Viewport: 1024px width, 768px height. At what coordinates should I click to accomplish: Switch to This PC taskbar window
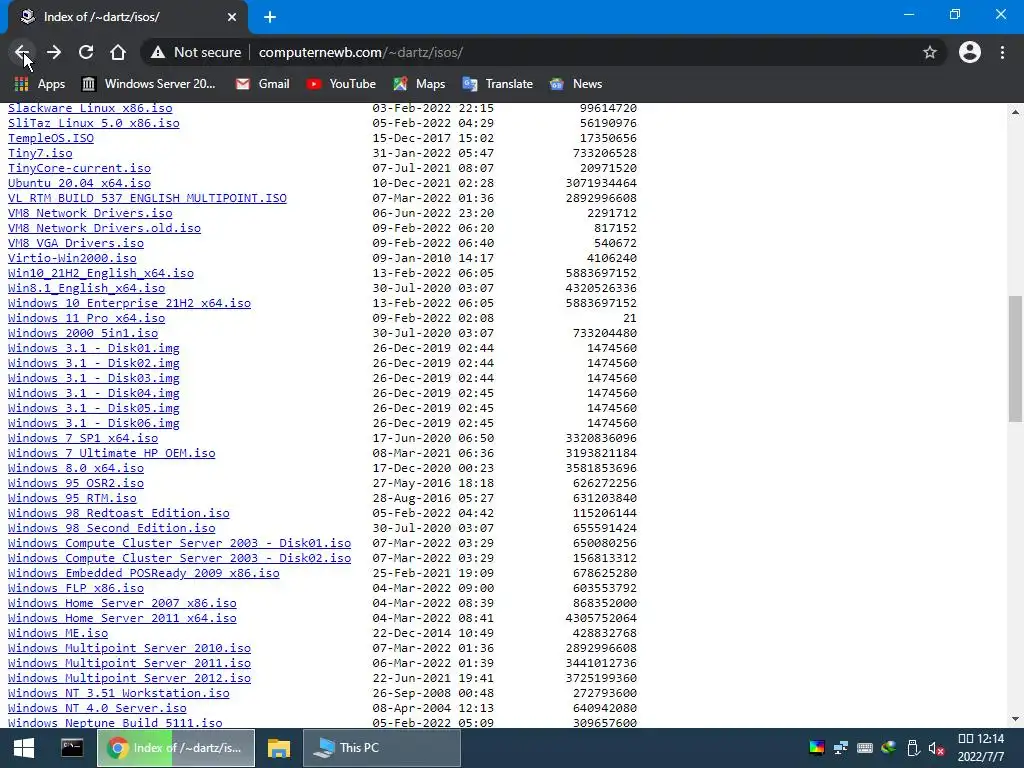click(x=382, y=748)
